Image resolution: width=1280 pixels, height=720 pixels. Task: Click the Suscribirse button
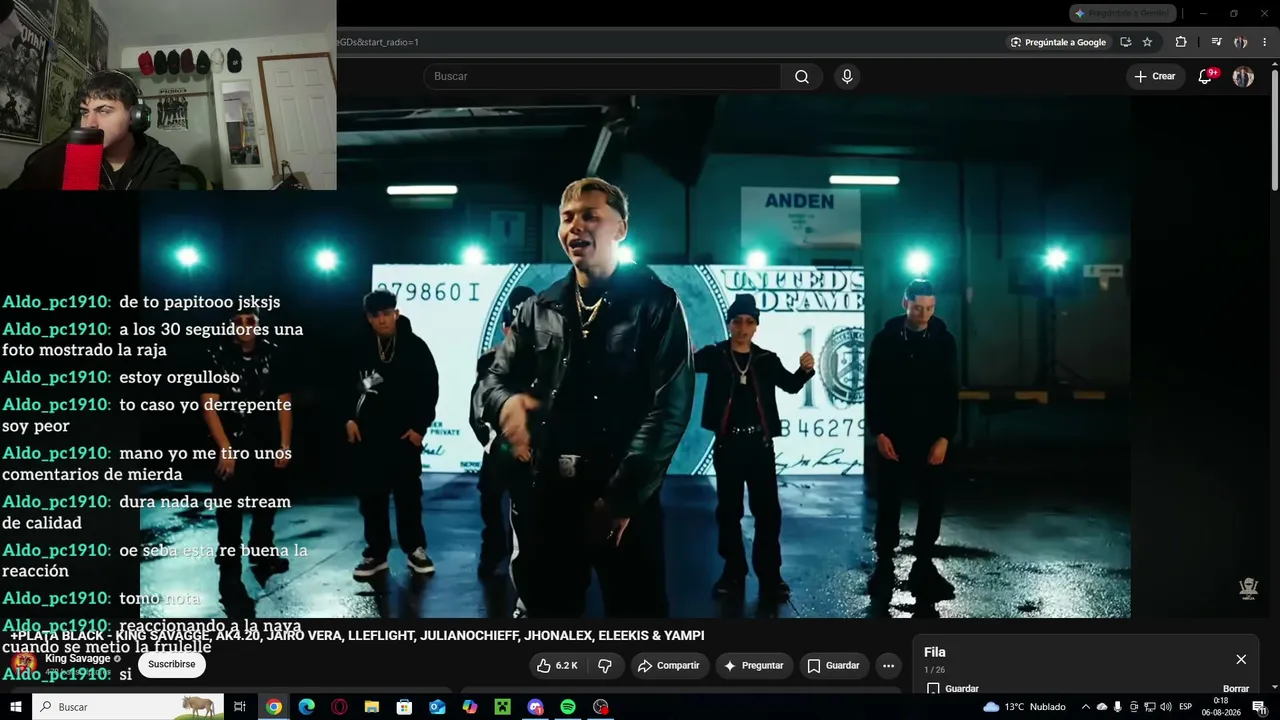pyautogui.click(x=172, y=664)
